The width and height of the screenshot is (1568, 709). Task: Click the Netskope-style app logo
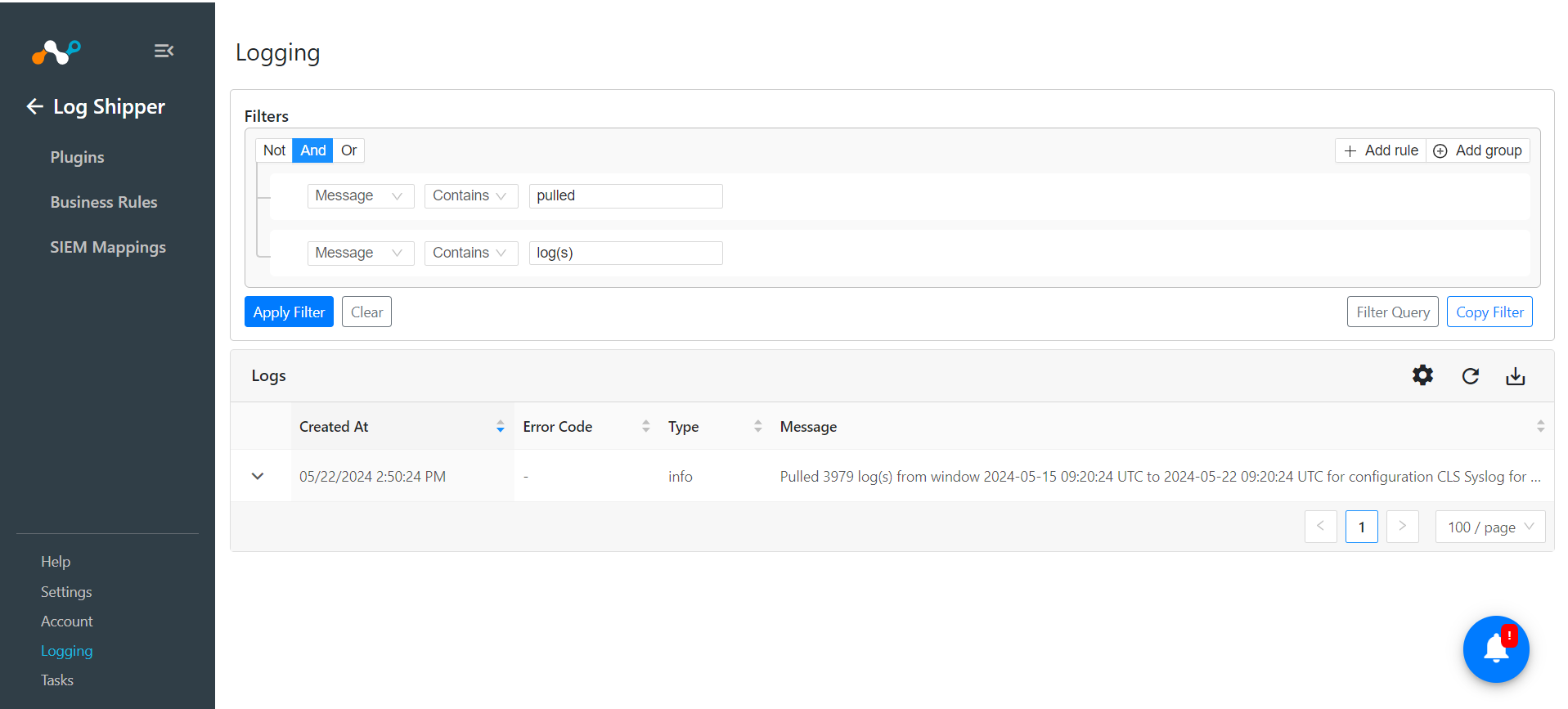(x=56, y=52)
